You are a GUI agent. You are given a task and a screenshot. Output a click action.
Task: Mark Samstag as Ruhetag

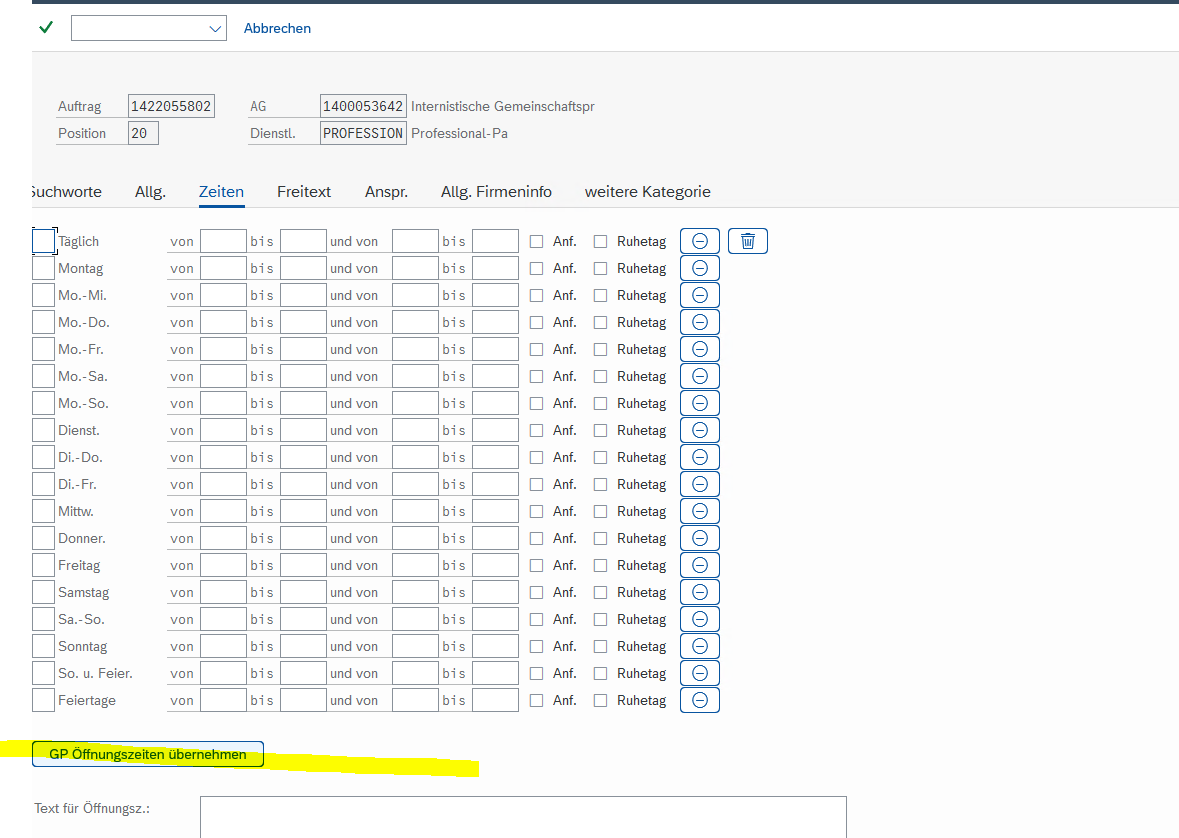click(x=600, y=593)
